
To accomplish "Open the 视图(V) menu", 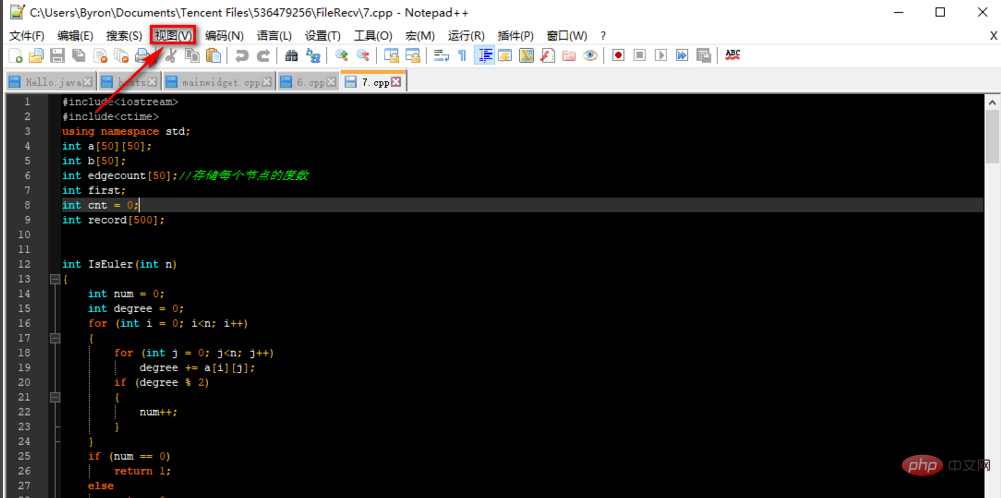I will click(173, 35).
